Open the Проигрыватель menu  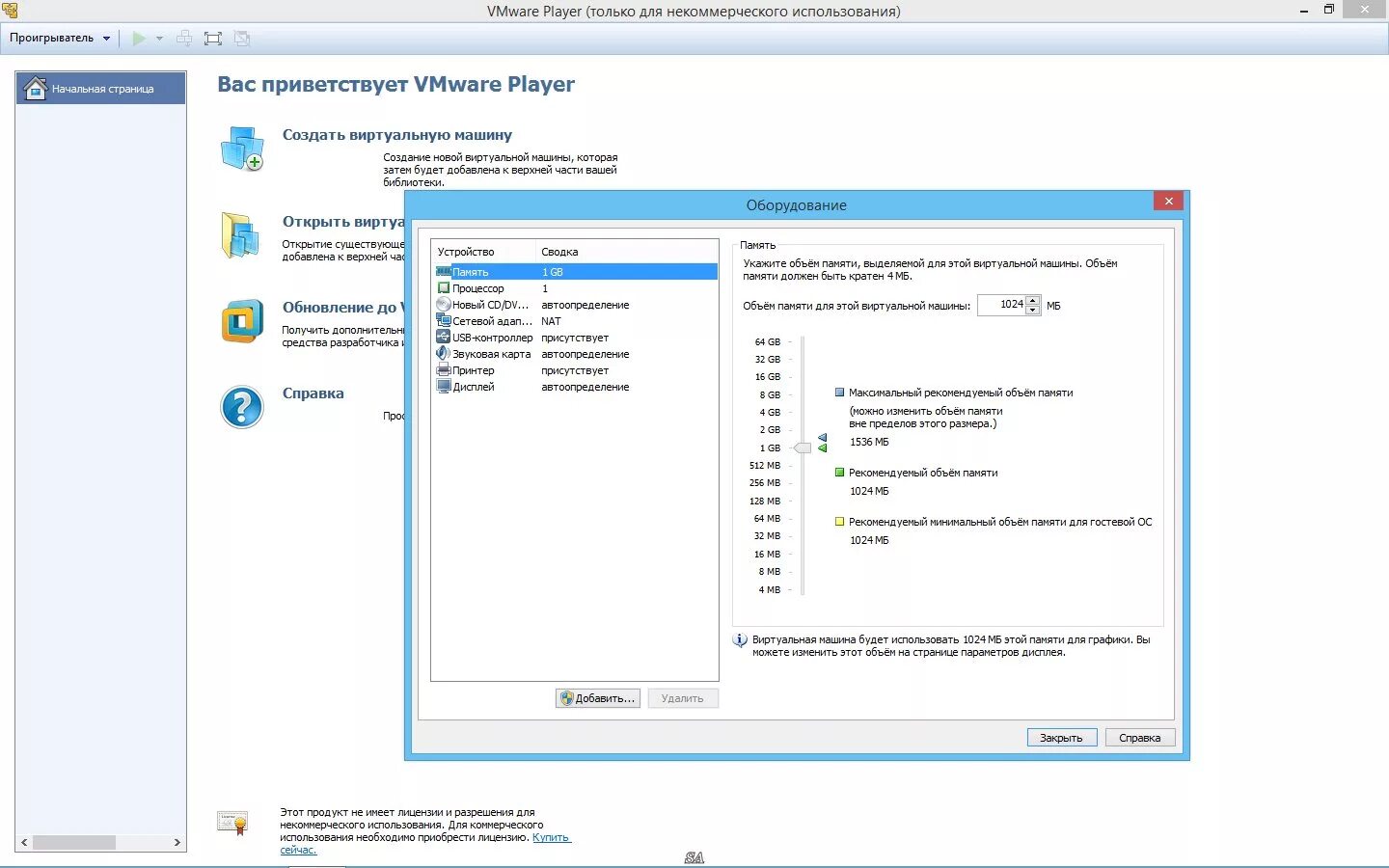59,39
